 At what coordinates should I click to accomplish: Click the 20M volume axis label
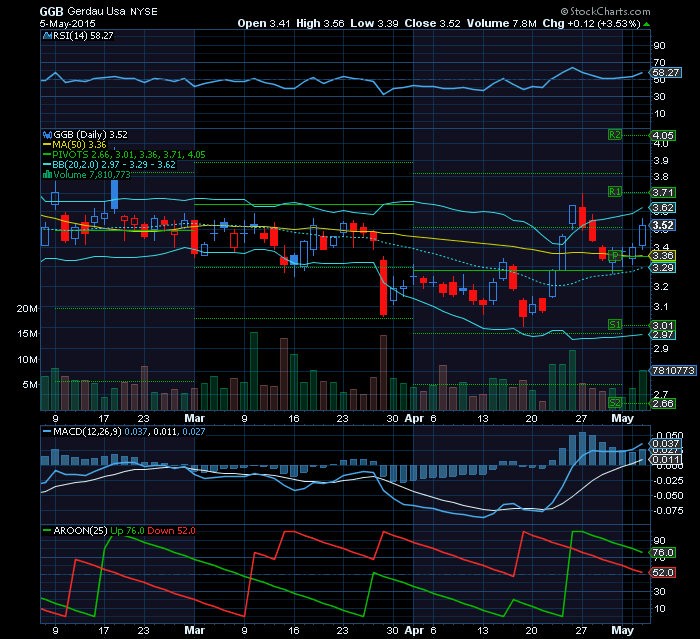[26, 309]
